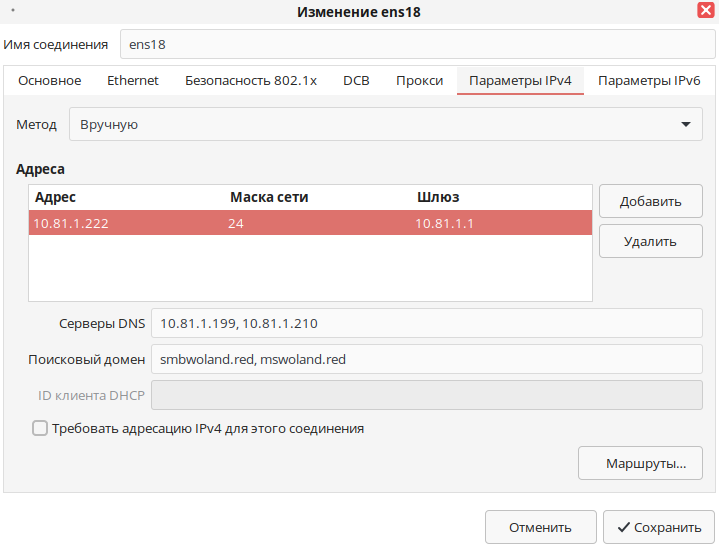Image resolution: width=719 pixels, height=549 pixels.
Task: Switch to Параметры IPv6 tab
Action: pyautogui.click(x=649, y=81)
